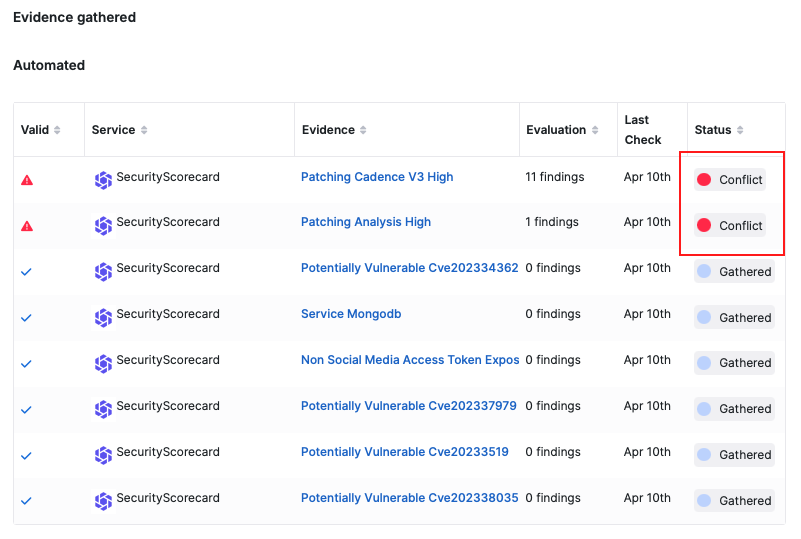Sort table by Service column arrows
Image resolution: width=801 pixels, height=539 pixels.
coord(144,130)
